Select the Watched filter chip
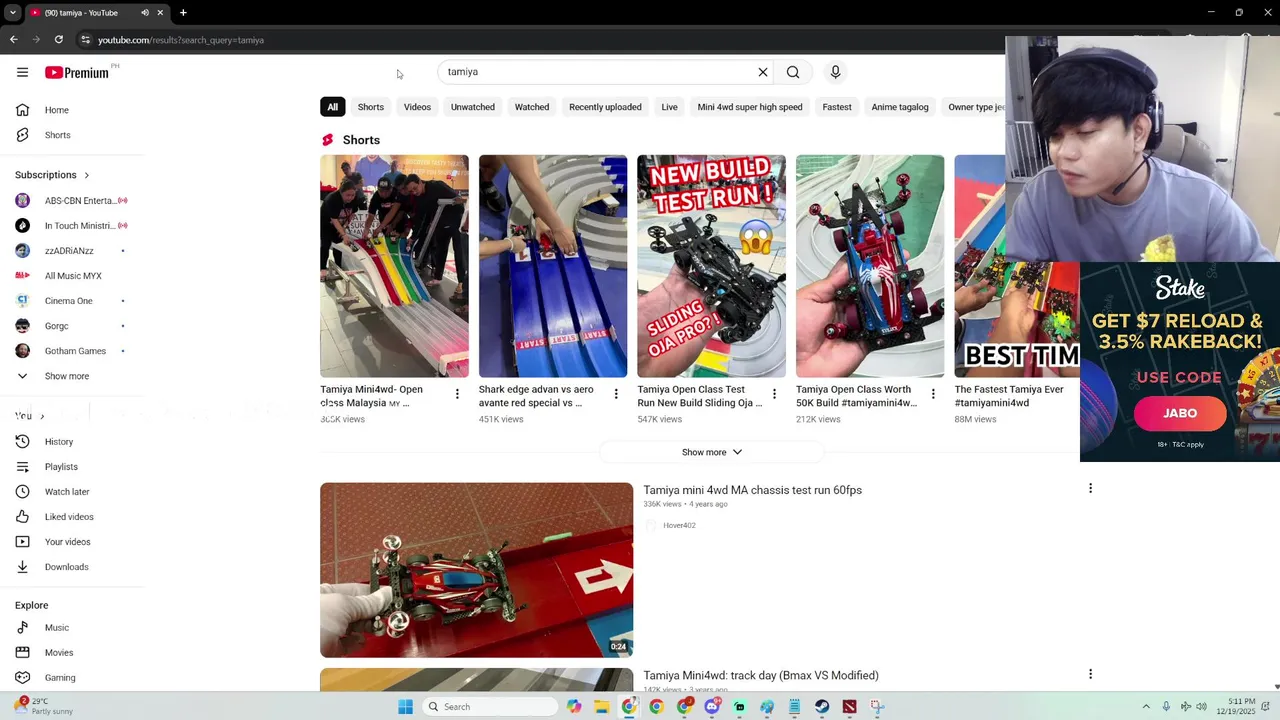1280x720 pixels. coord(532,107)
